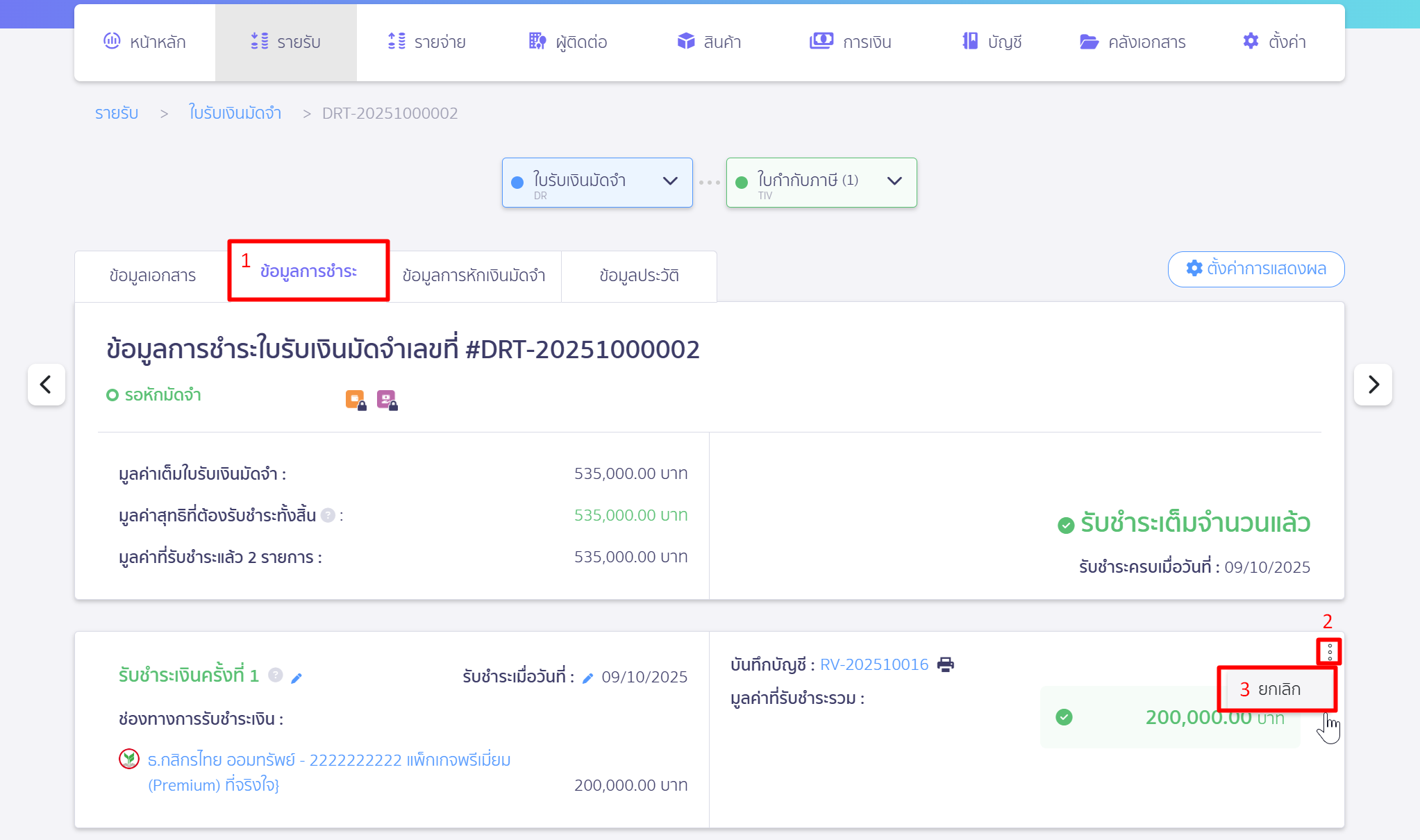Open the การเงิน finance module icon
Viewport: 1420px width, 840px height.
point(821,41)
